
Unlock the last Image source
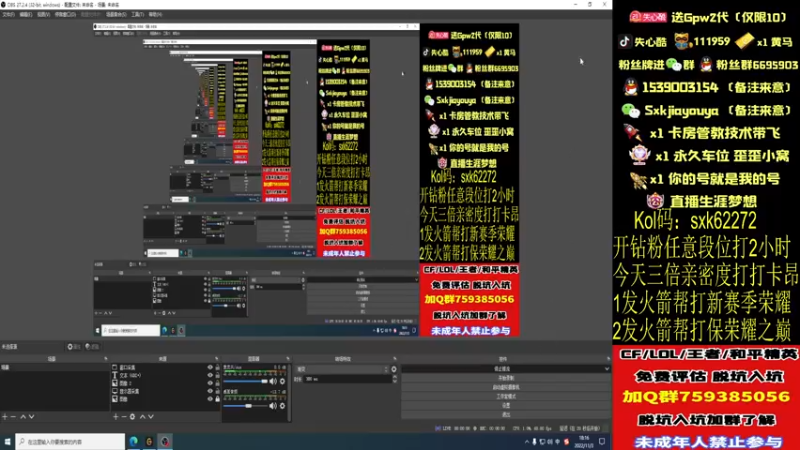(x=217, y=399)
